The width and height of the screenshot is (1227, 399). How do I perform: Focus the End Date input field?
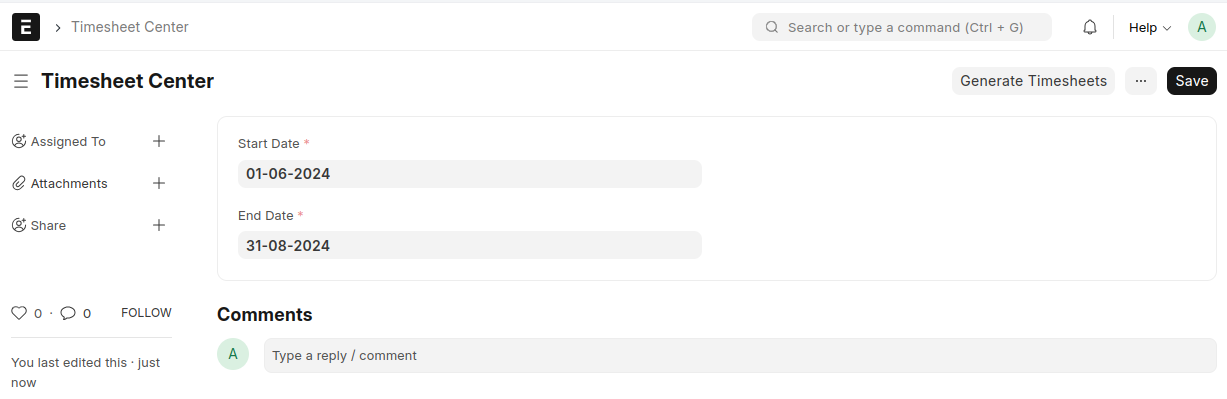[x=470, y=245]
